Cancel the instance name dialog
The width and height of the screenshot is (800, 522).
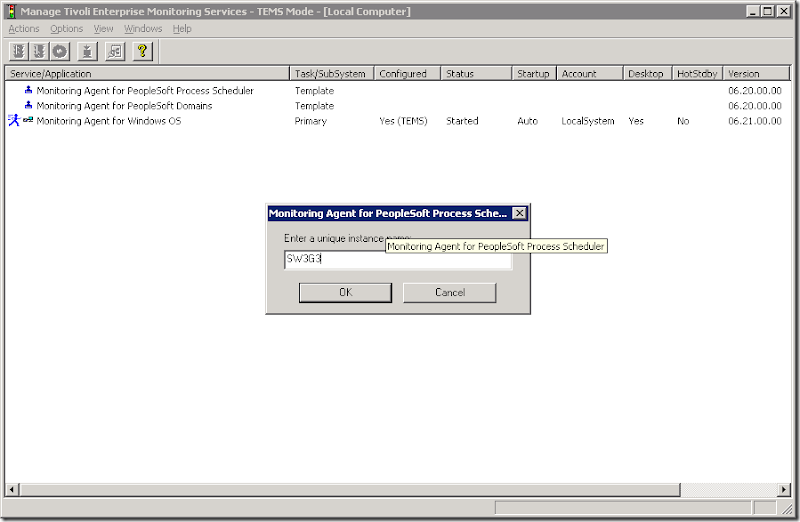(x=449, y=292)
